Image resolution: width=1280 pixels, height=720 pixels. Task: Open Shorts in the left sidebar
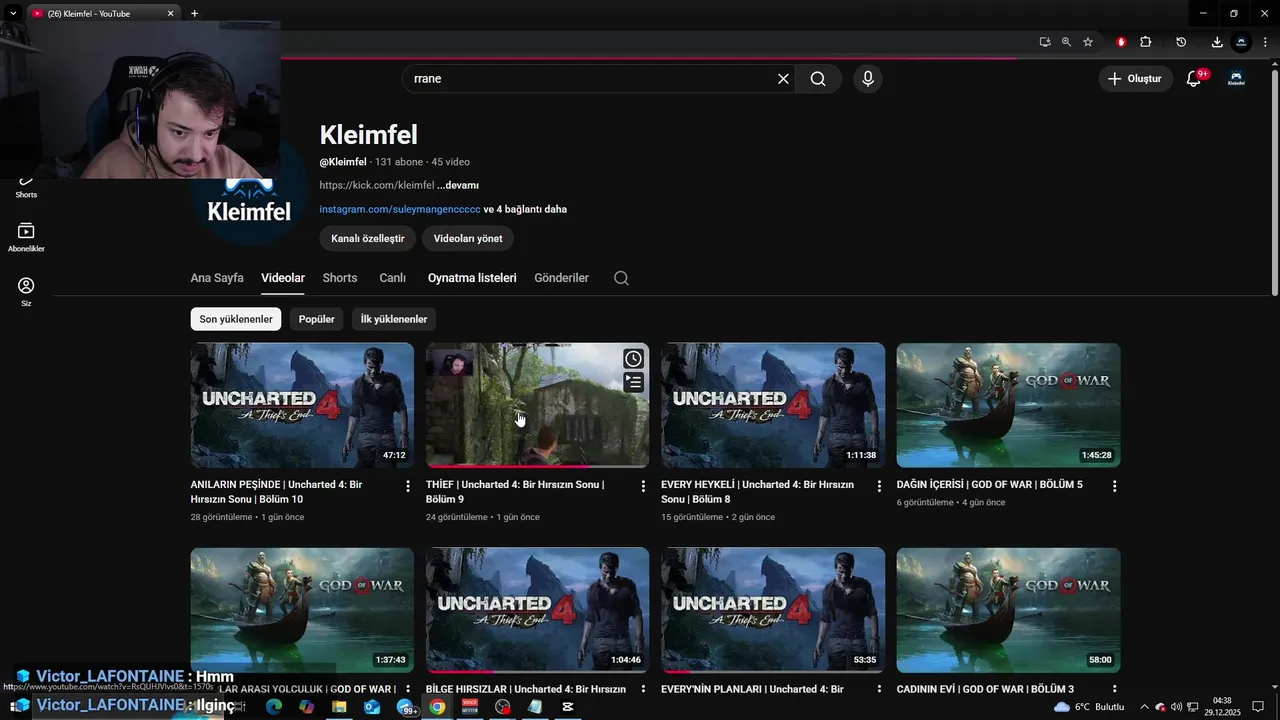click(x=26, y=186)
